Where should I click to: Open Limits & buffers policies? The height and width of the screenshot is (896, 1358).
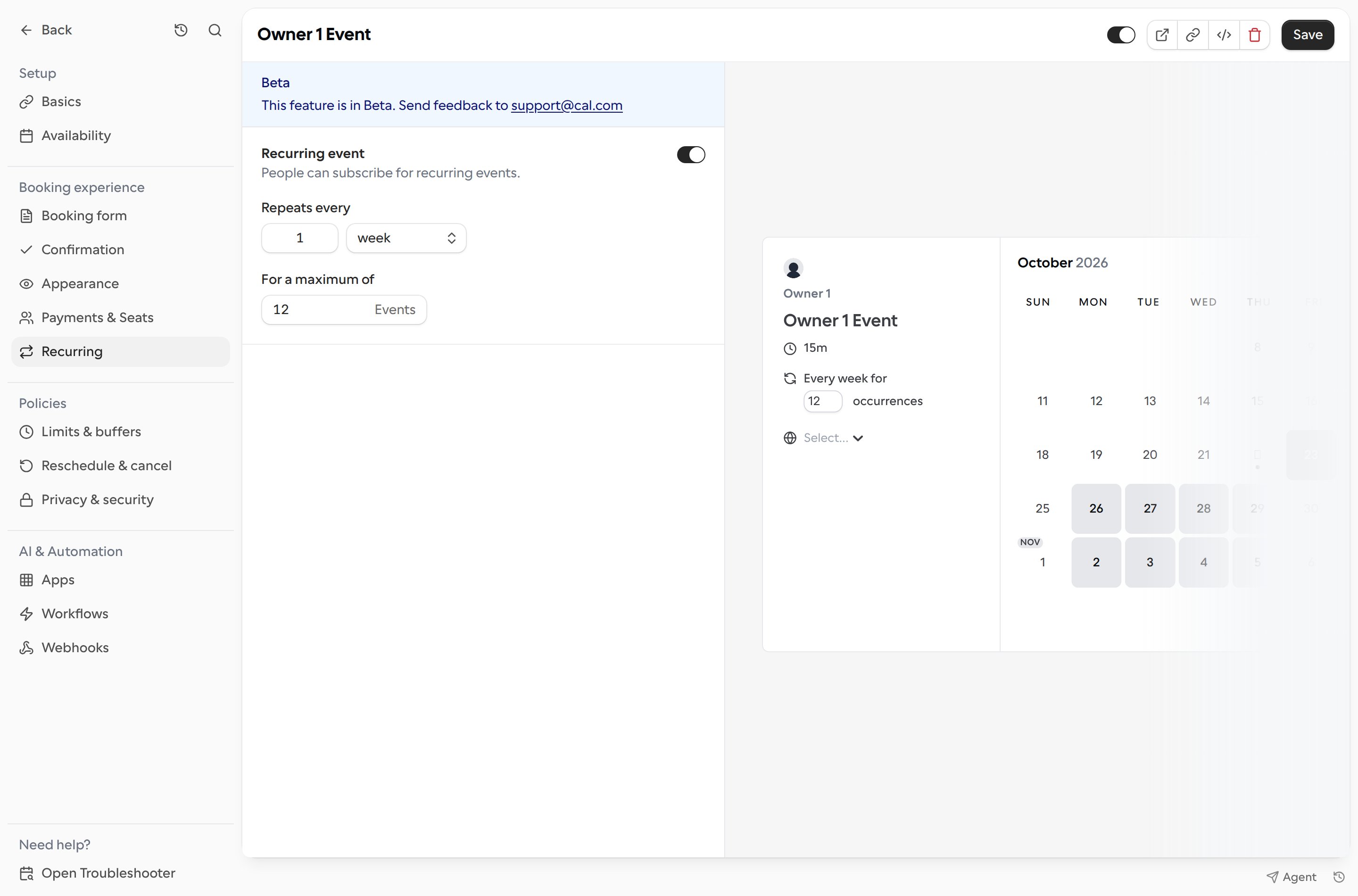(x=121, y=432)
